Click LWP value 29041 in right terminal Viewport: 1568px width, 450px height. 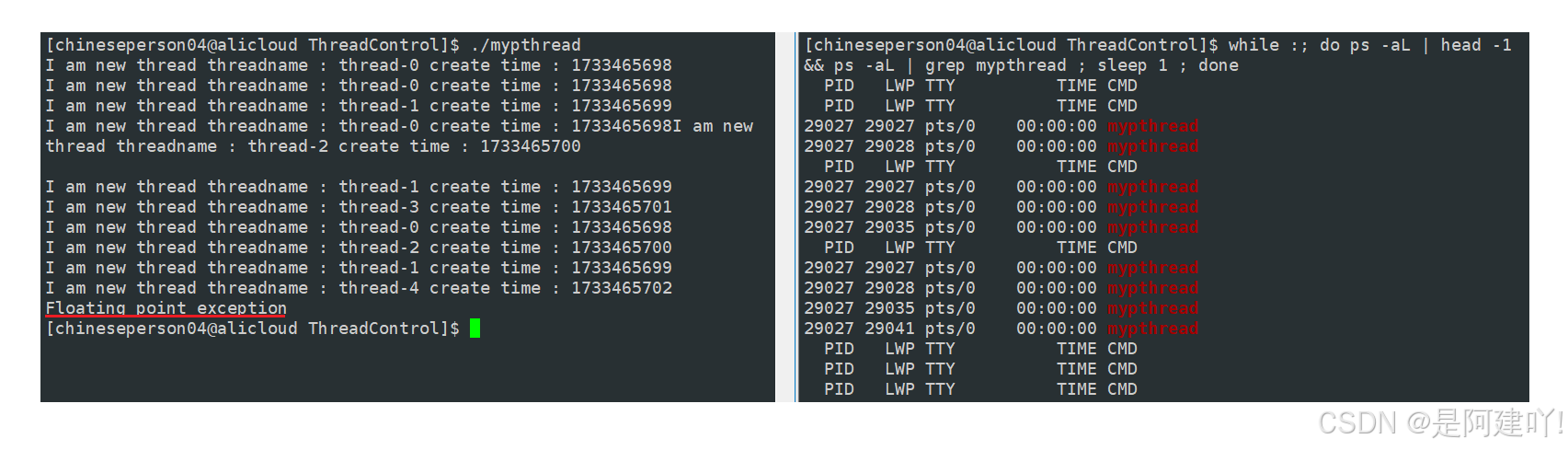pos(889,329)
